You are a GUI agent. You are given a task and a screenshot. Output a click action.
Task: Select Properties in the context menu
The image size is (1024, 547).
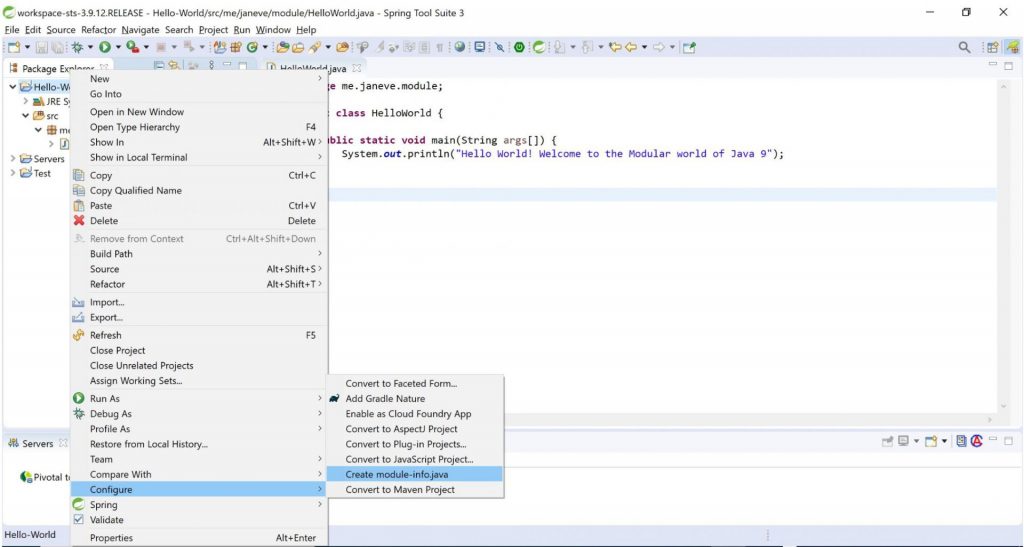[x=199, y=538]
